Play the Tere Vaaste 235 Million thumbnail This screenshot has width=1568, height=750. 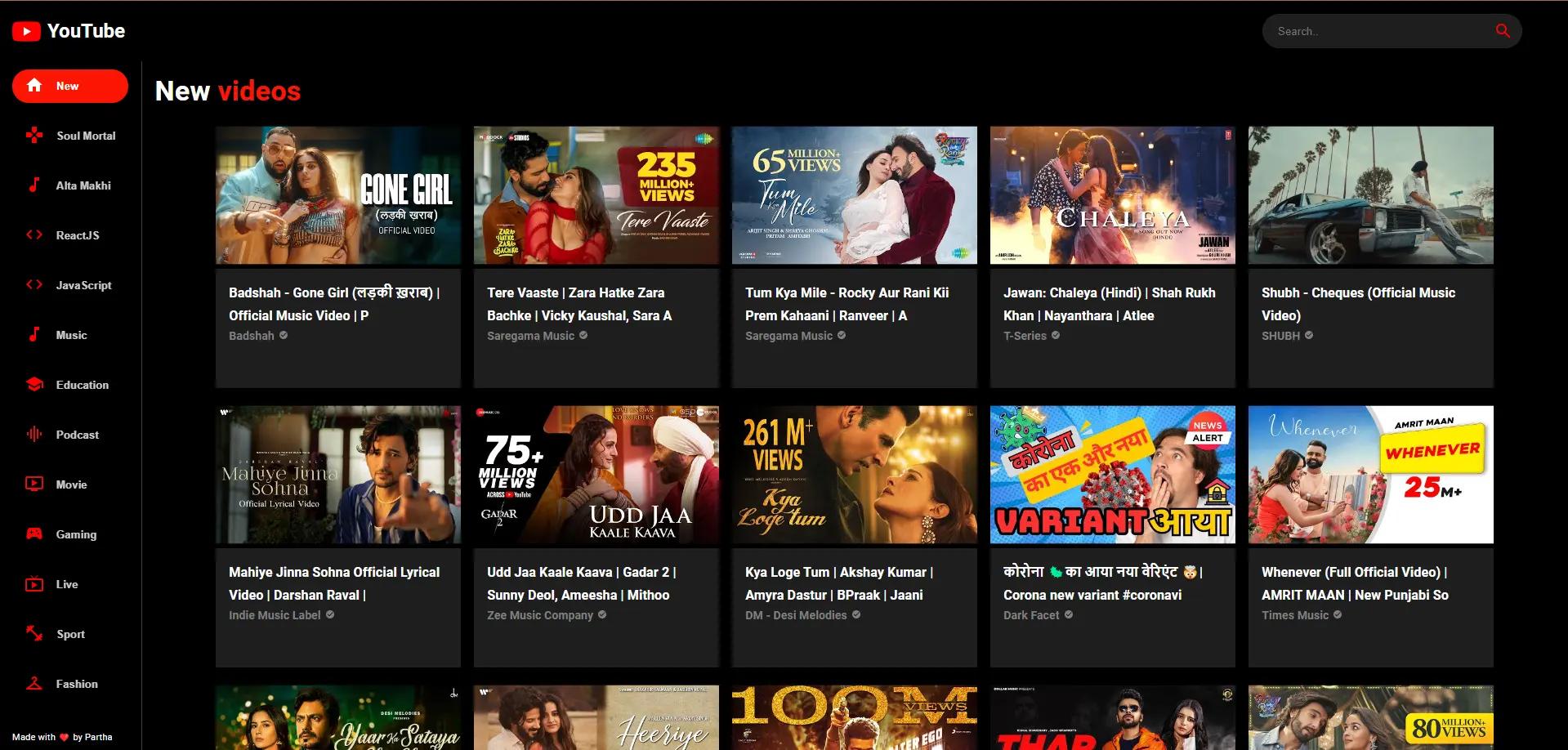tap(596, 195)
